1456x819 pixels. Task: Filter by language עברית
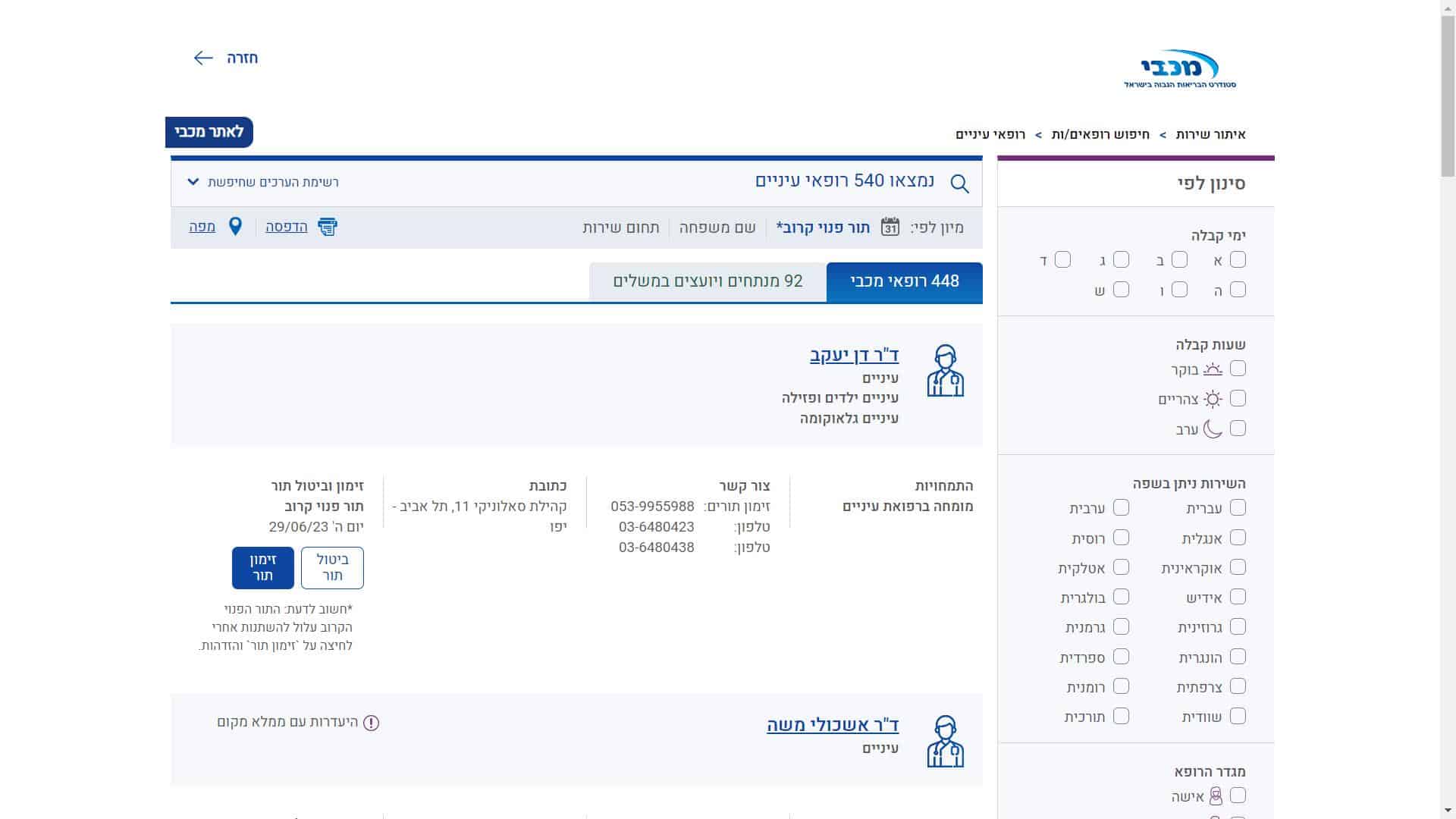coord(1238,507)
